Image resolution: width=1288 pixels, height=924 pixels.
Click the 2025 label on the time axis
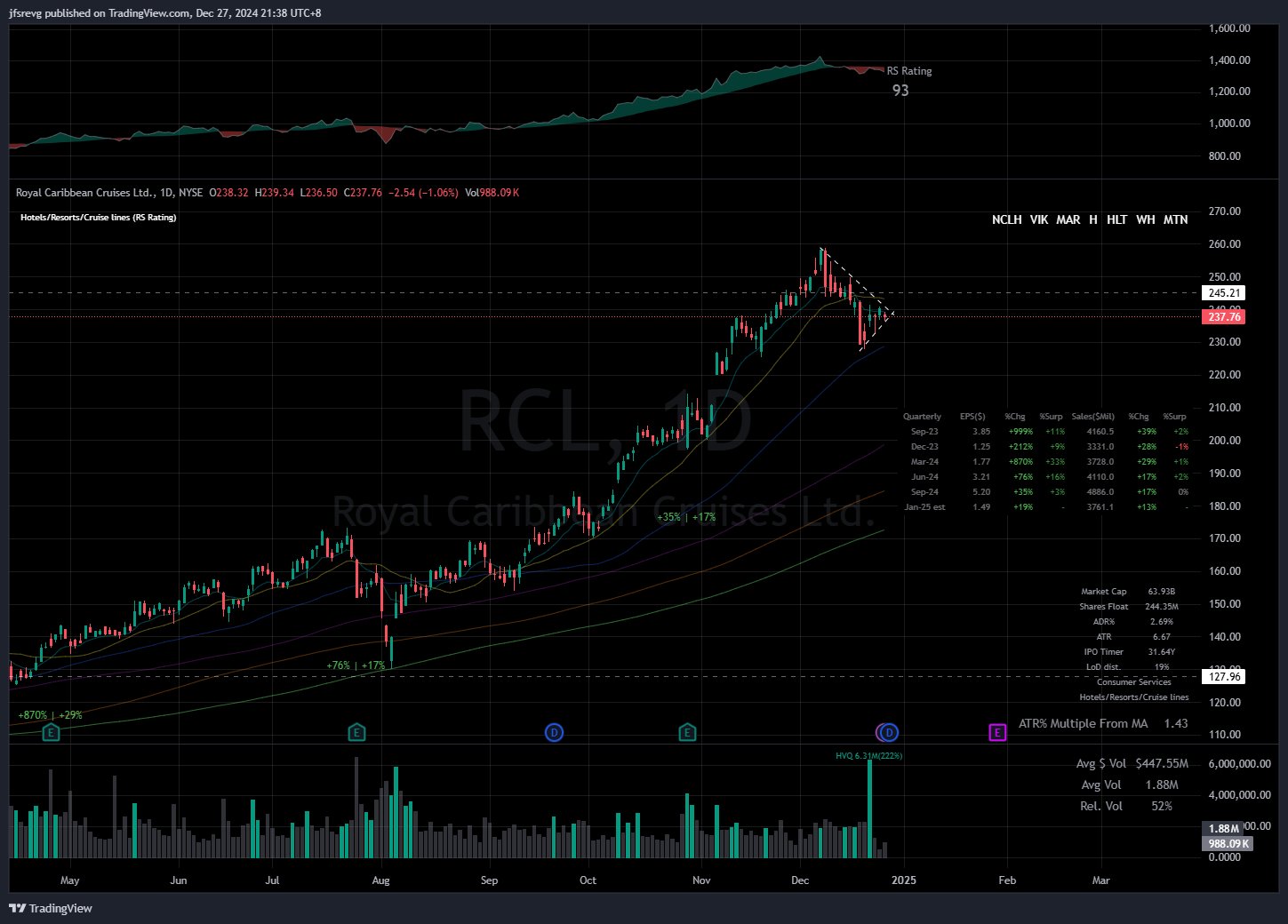tap(904, 880)
